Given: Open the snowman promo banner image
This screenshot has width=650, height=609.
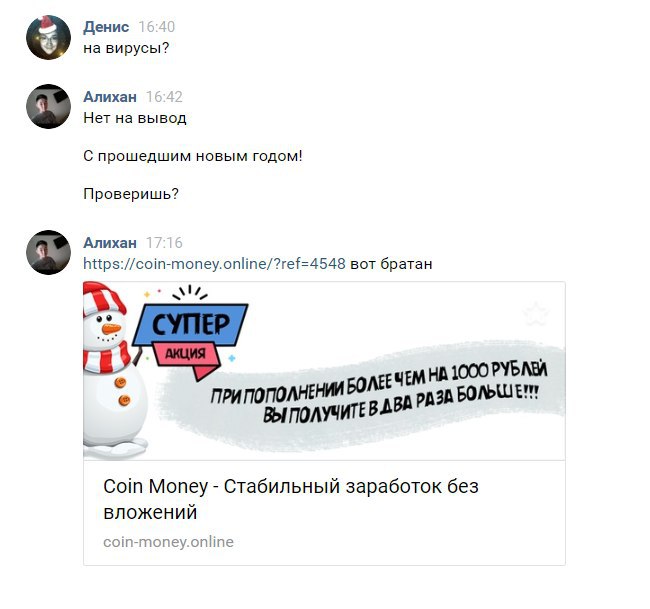Looking at the screenshot, I should [x=324, y=371].
